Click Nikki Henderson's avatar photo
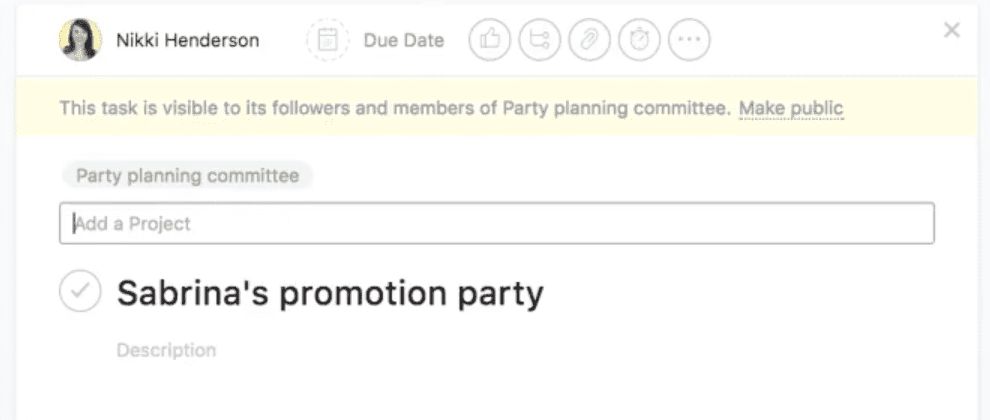This screenshot has width=990, height=420. [80, 40]
